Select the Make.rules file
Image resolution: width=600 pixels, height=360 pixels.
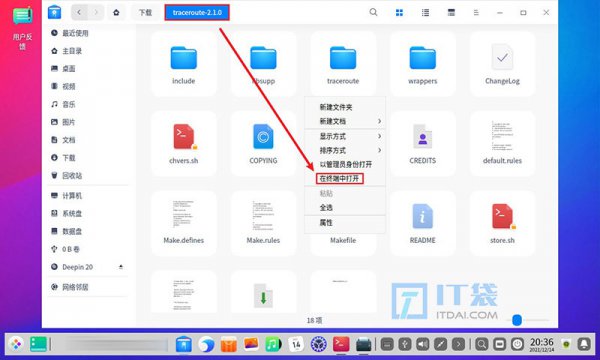[x=263, y=223]
